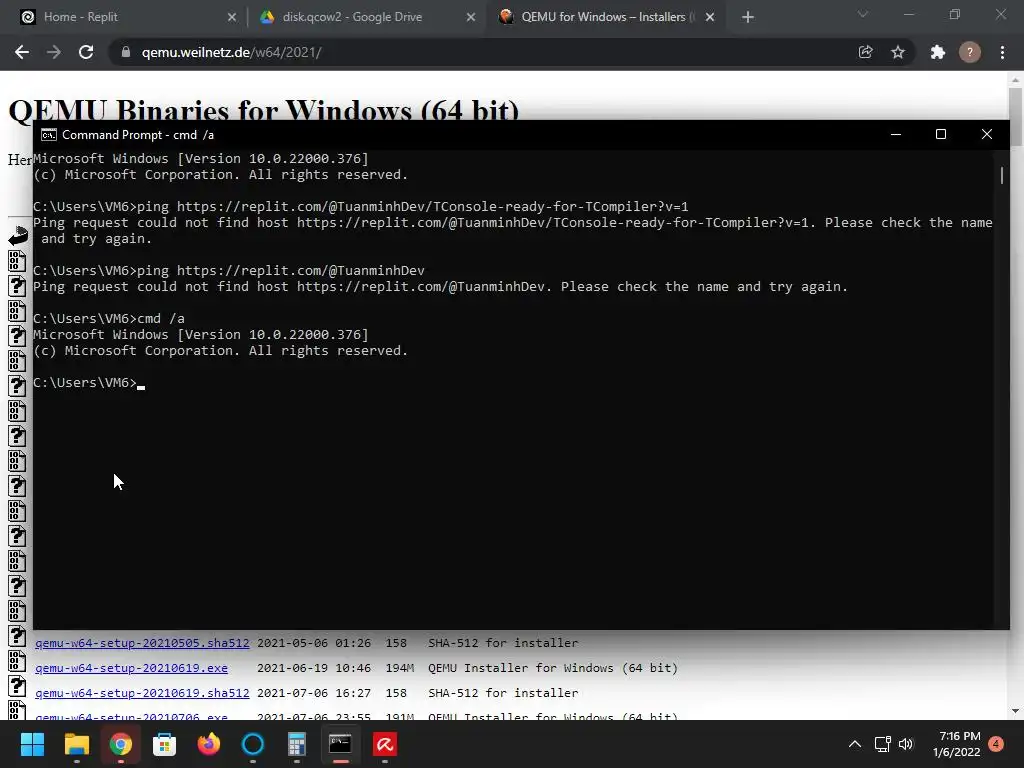Open network status tray icon
Image resolution: width=1024 pixels, height=768 pixels.
pos(882,744)
